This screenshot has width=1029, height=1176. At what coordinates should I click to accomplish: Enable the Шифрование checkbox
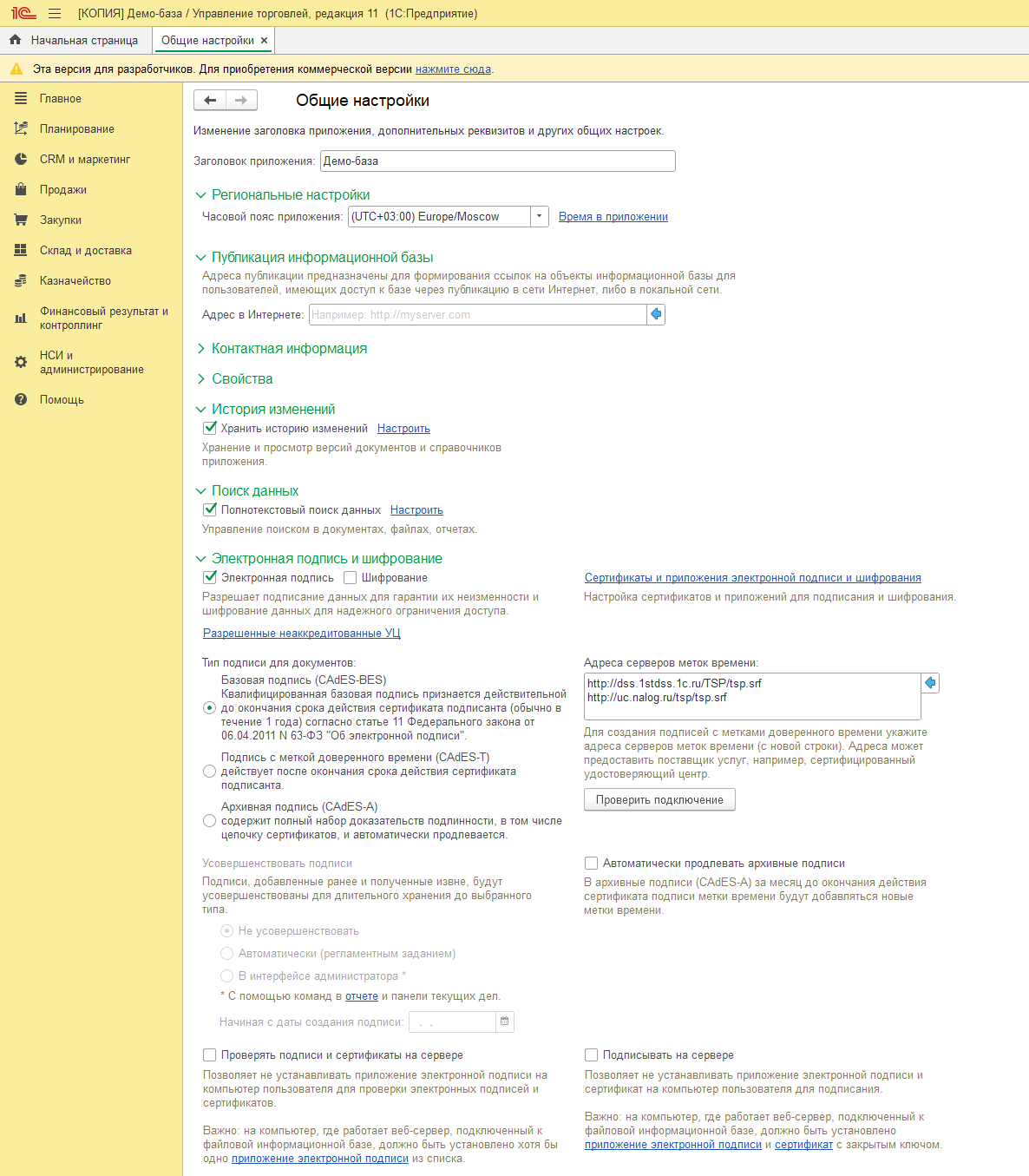(x=351, y=577)
